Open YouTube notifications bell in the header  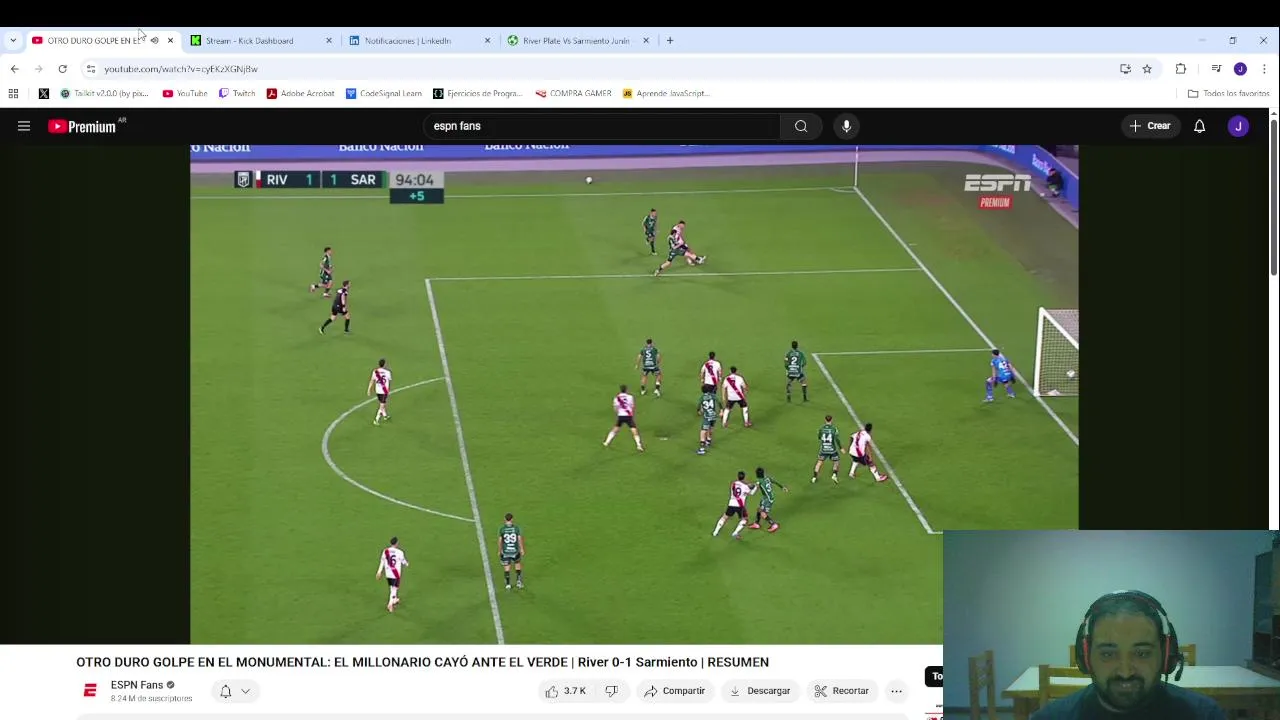[1199, 126]
